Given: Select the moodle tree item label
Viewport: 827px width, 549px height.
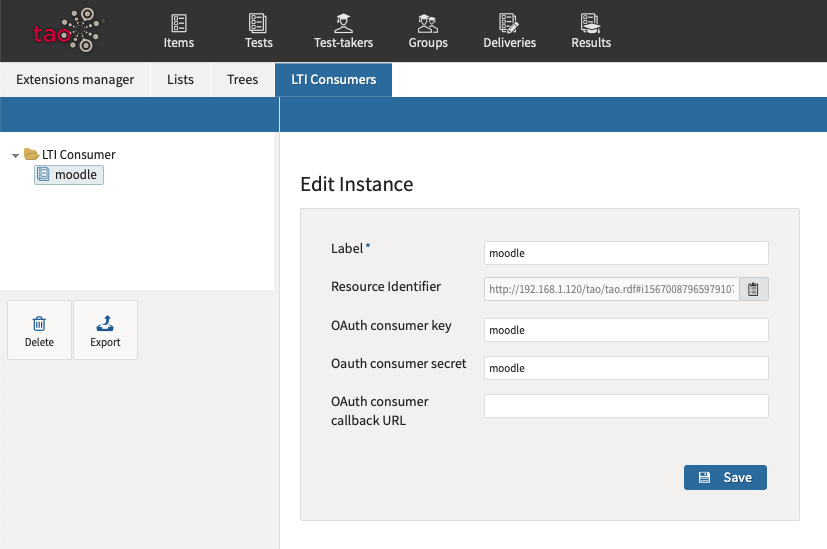Looking at the screenshot, I should tap(76, 175).
